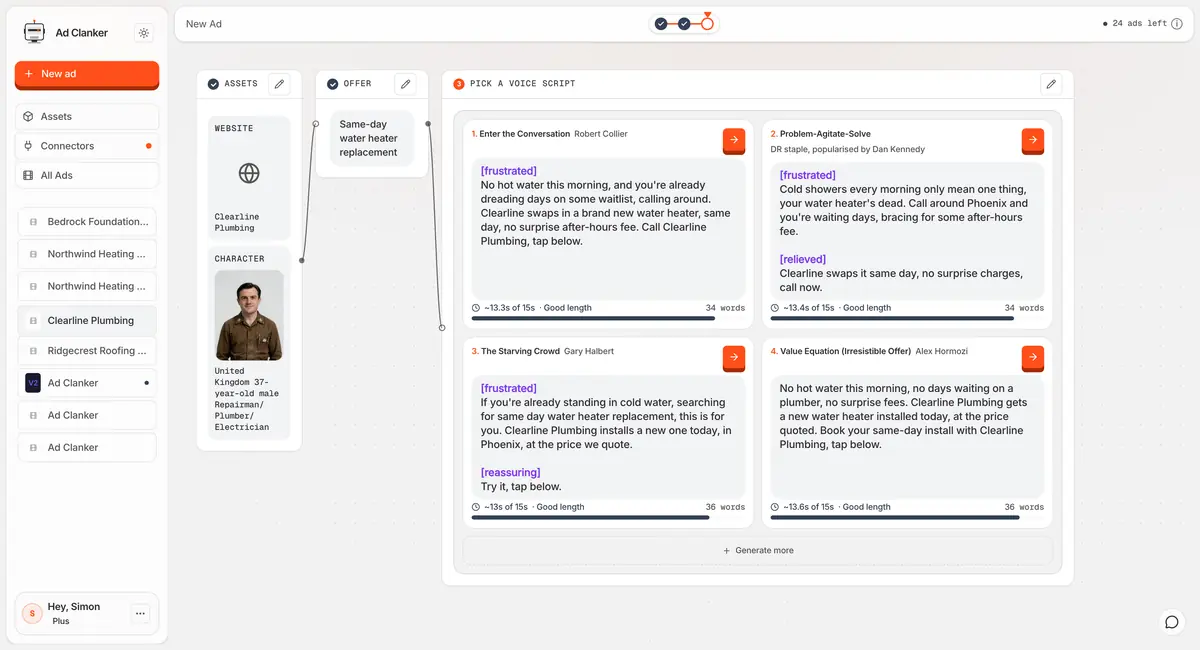This screenshot has height=650, width=1200.
Task: Open the chat support bubble
Action: pos(1172,622)
